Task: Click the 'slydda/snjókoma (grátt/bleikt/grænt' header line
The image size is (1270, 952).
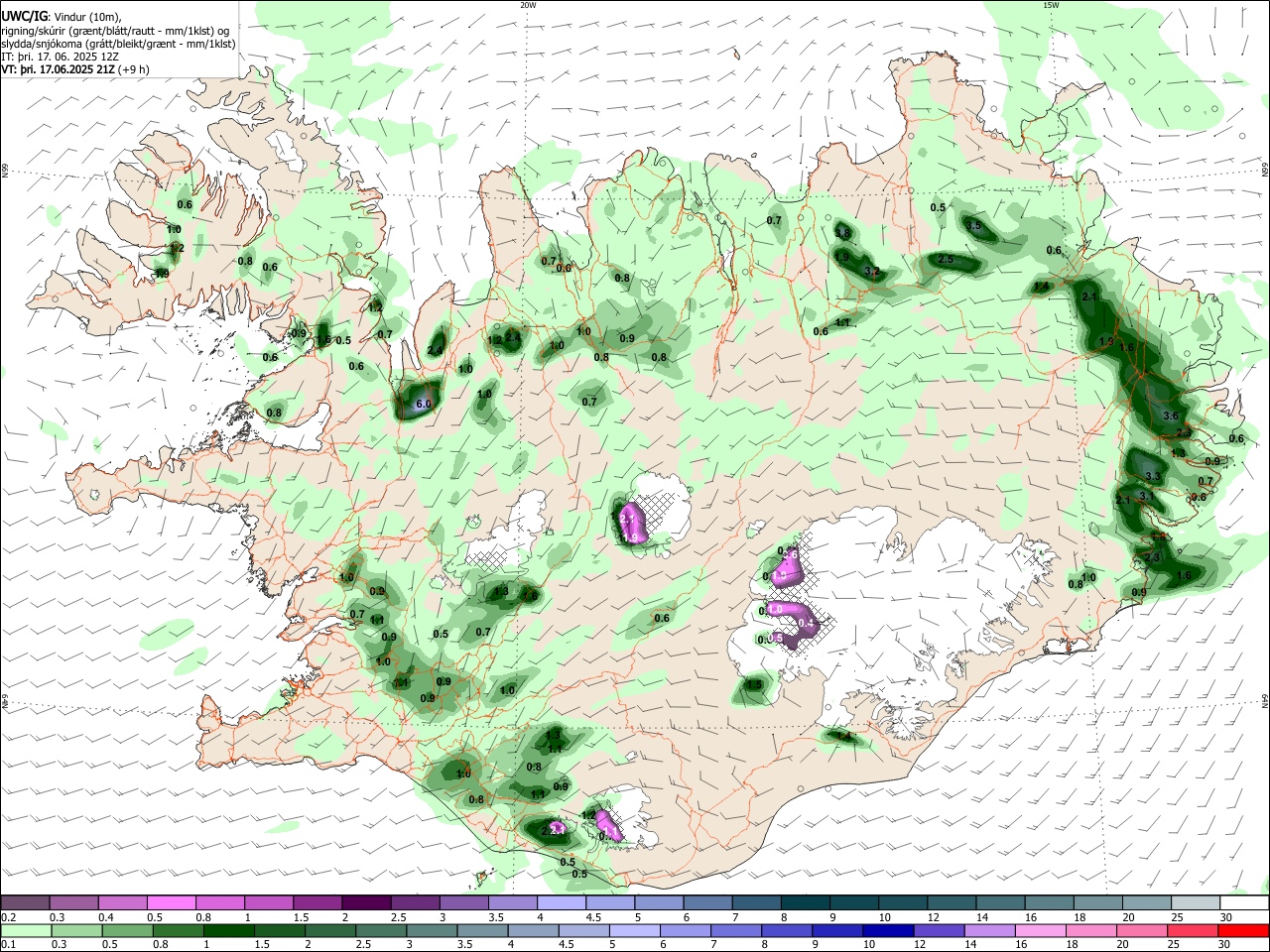Action: (x=119, y=44)
